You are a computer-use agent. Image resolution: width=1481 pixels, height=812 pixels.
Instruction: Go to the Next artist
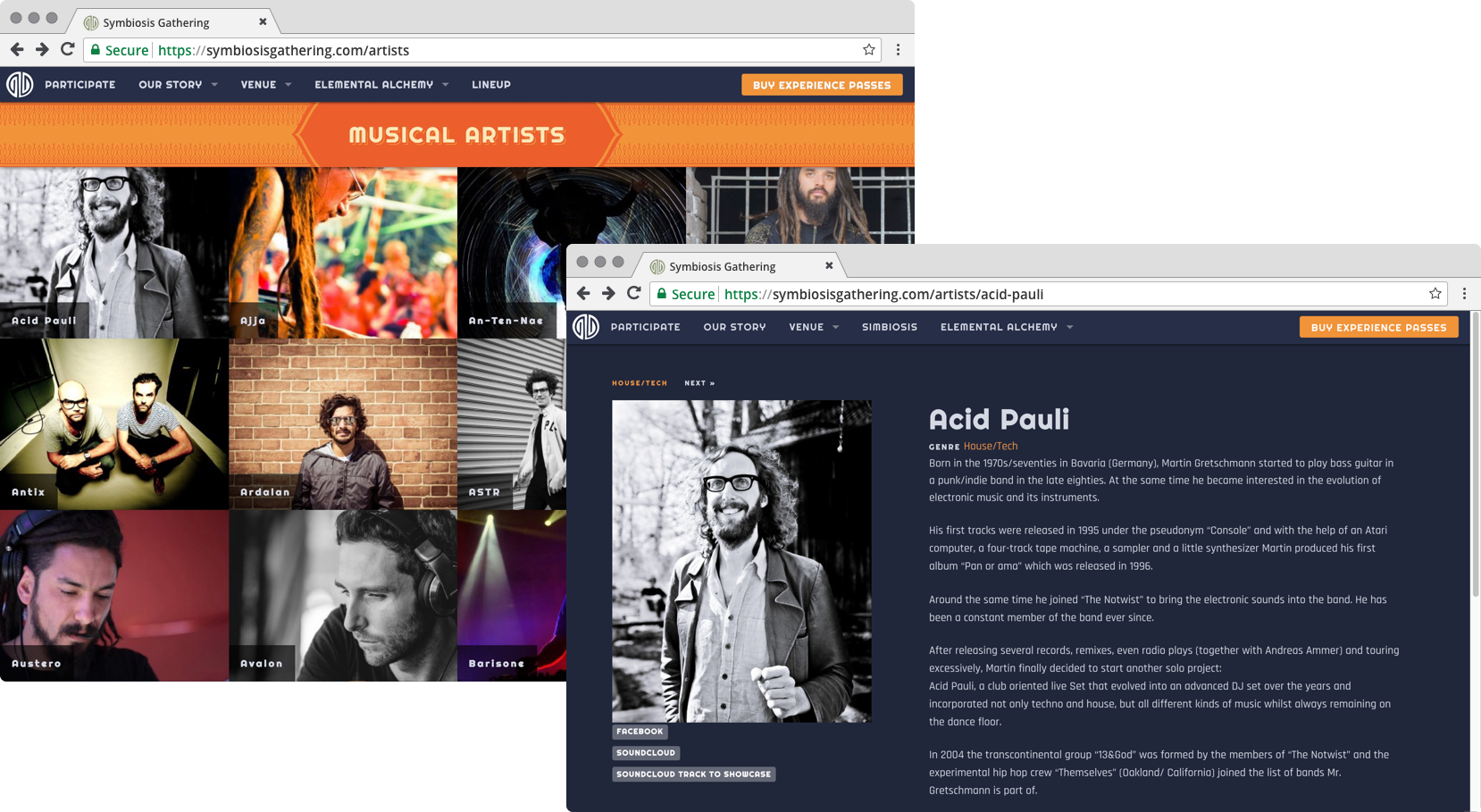699,383
